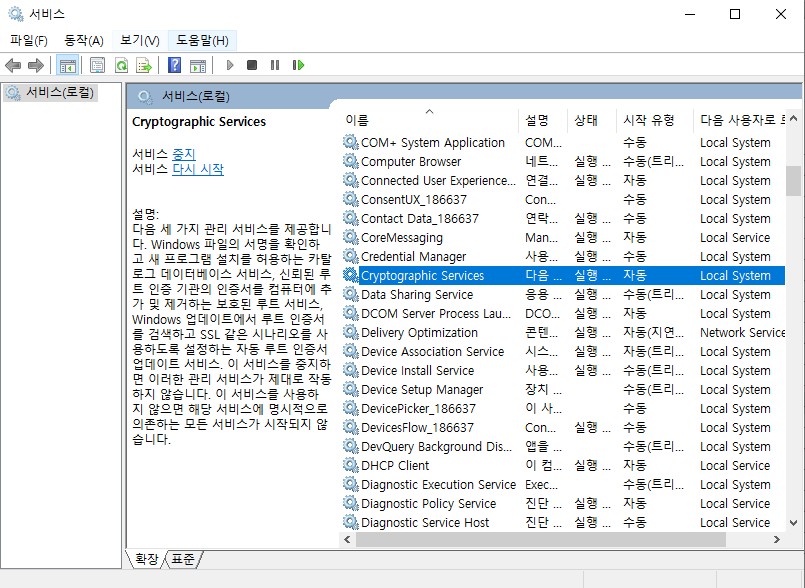Click the Export List toolbar icon
Viewport: 805px width, 588px height.
[x=144, y=65]
